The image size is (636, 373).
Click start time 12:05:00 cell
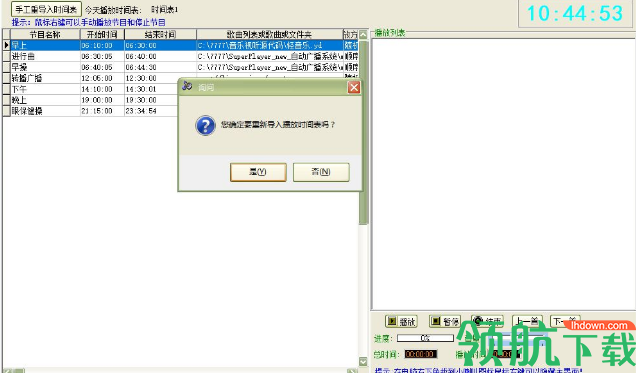coord(102,78)
